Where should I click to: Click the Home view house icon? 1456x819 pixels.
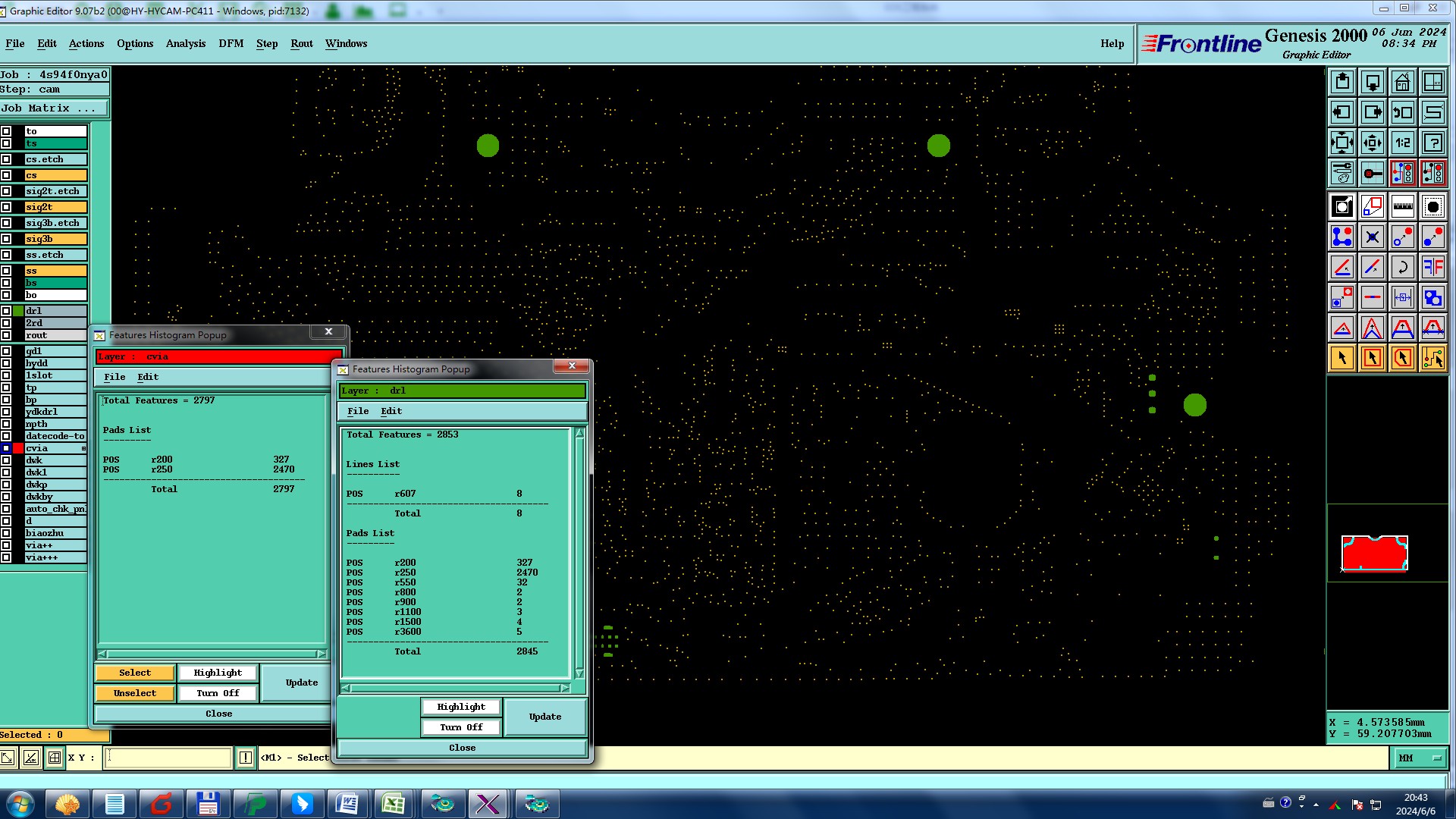1403,82
